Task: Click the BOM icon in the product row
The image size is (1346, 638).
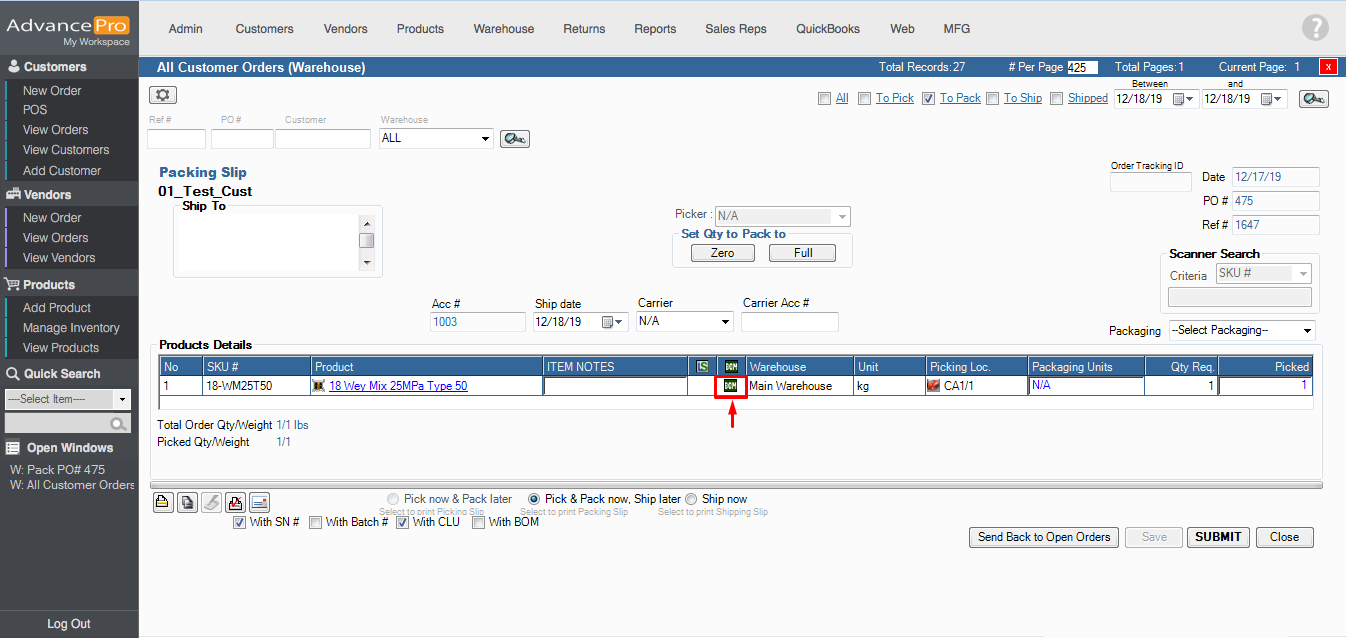Action: pyautogui.click(x=731, y=386)
